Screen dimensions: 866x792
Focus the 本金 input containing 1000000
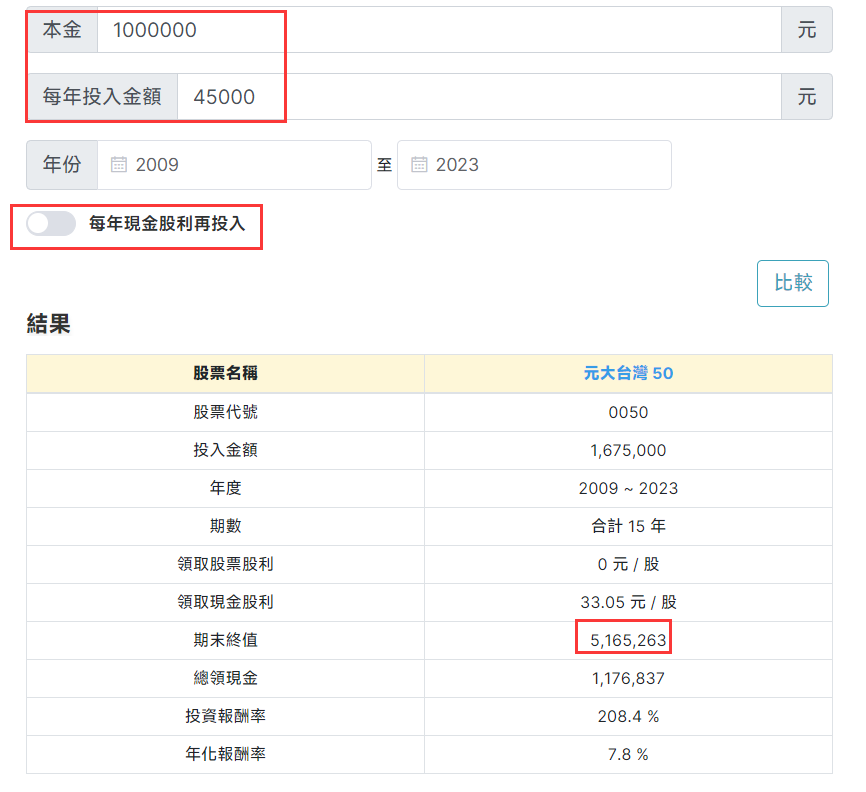coord(438,30)
